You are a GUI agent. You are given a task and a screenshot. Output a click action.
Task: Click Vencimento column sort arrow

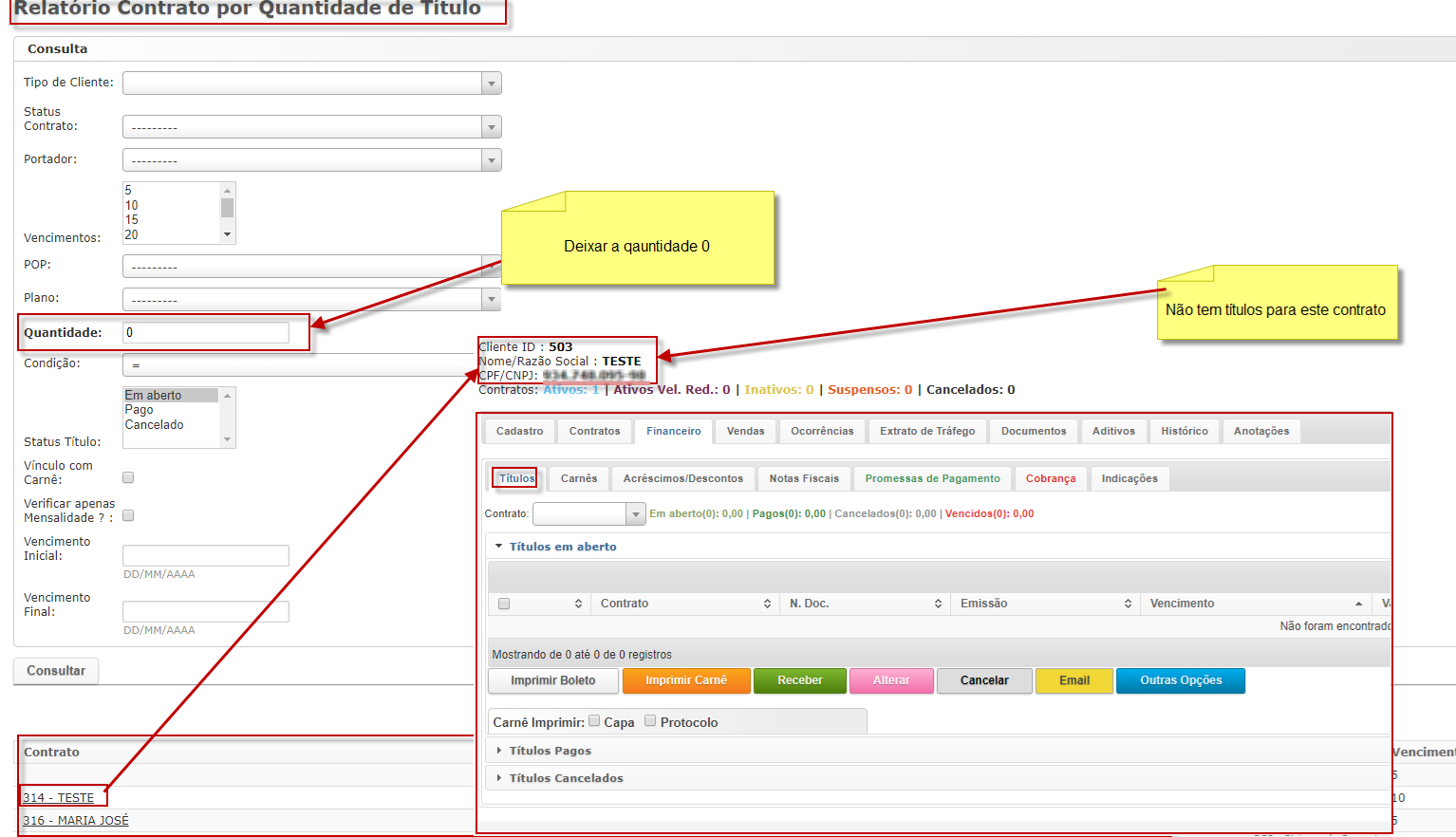[1358, 604]
